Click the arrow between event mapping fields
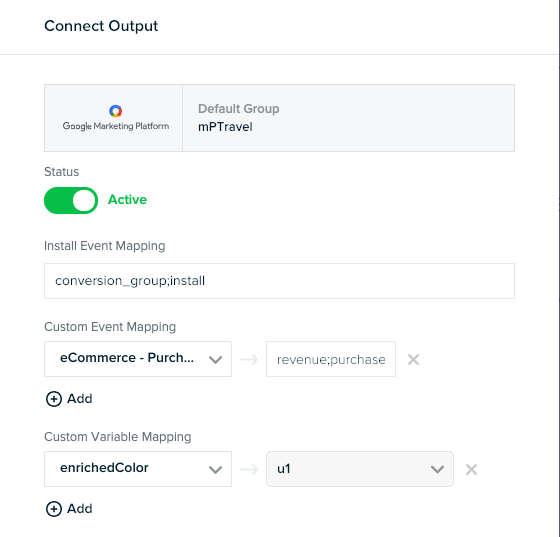 [249, 359]
